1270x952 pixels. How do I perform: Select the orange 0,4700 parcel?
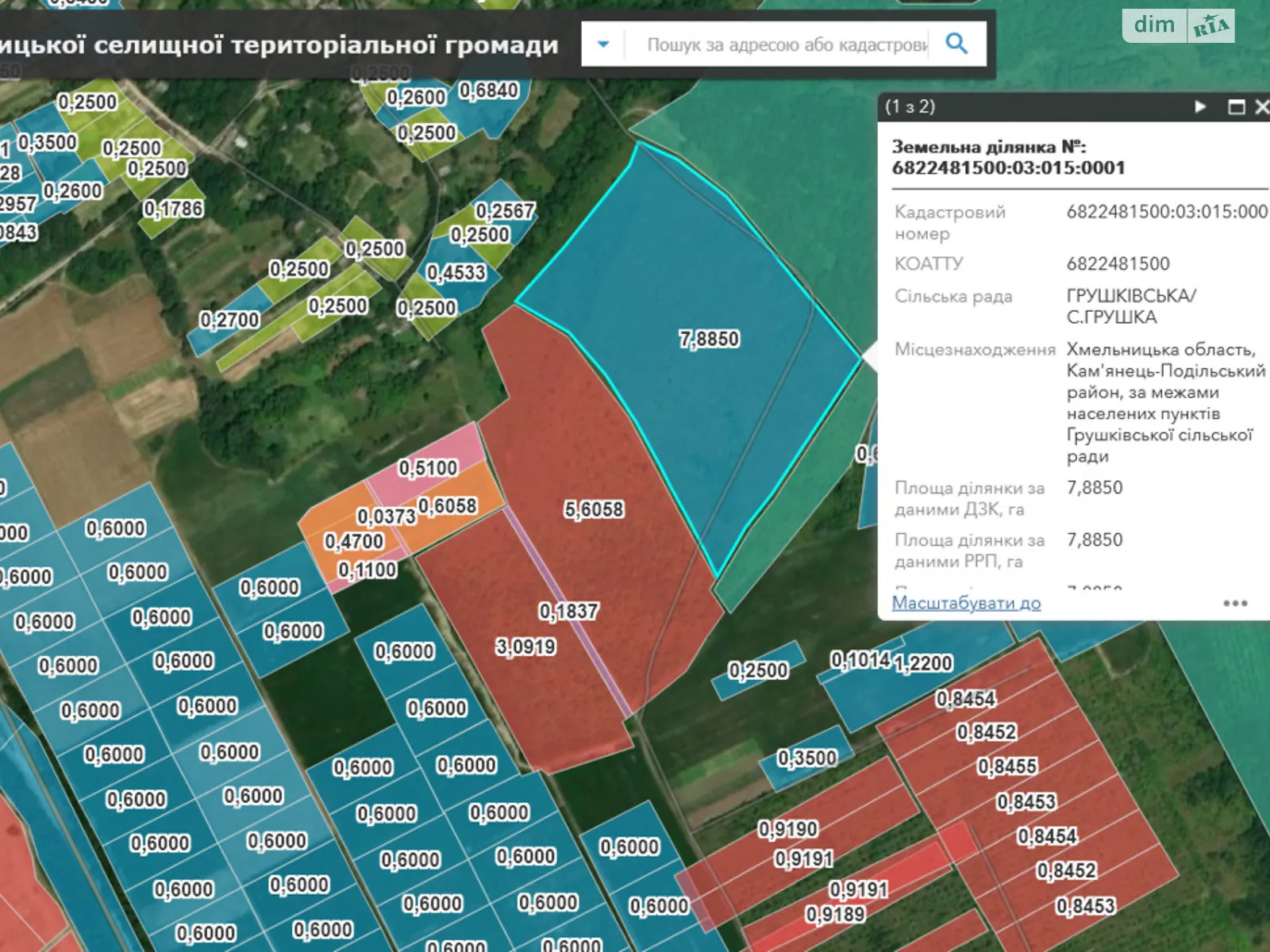click(x=355, y=542)
